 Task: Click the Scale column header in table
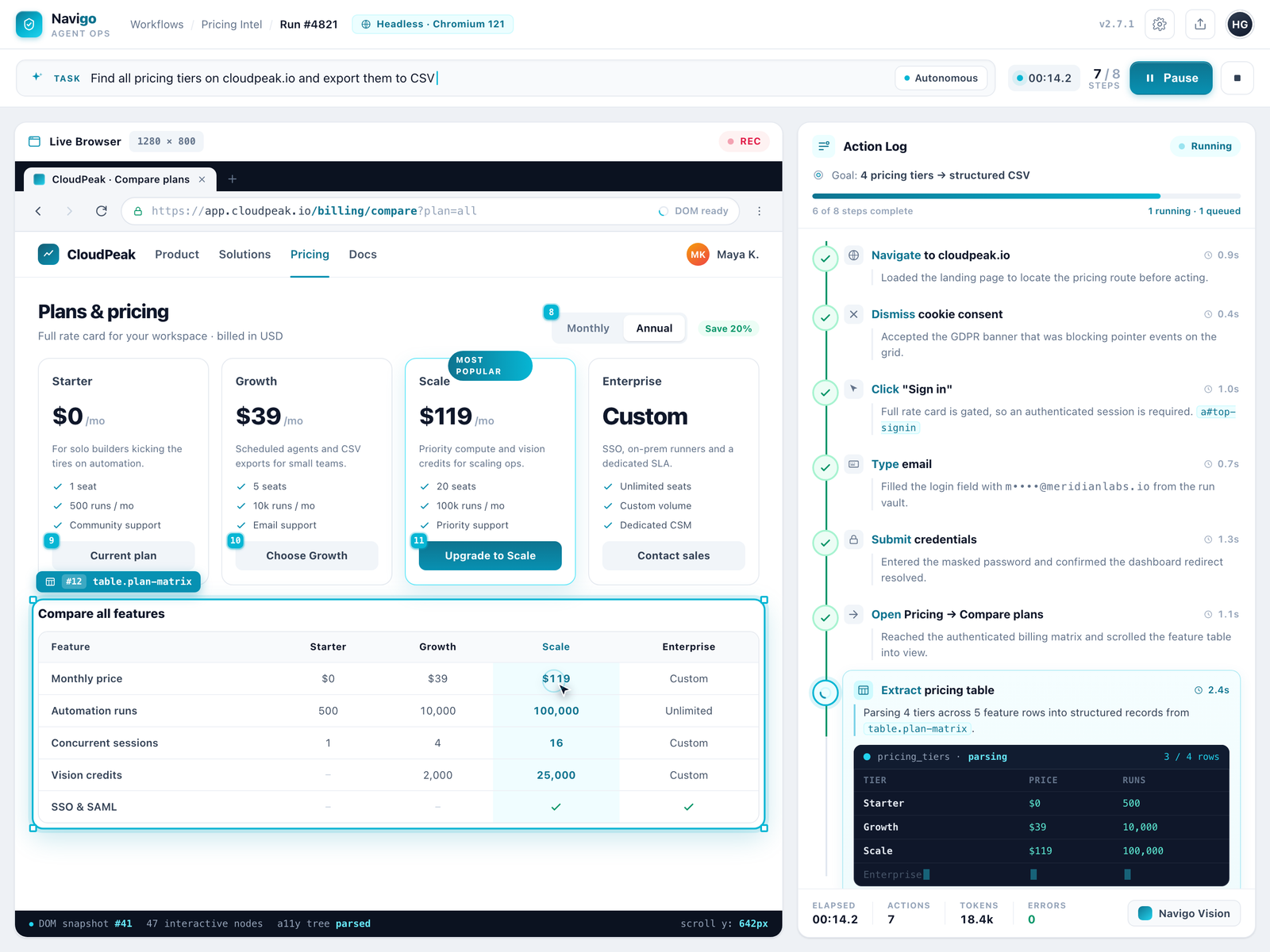[556, 647]
